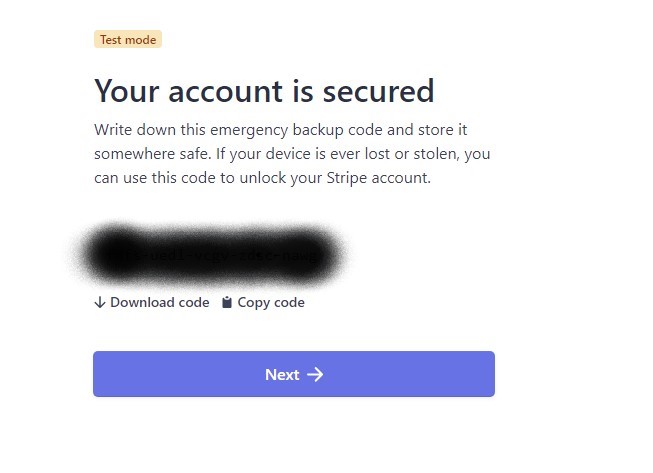Download the emergency backup code
Screen dimensions: 653x473
(152, 302)
